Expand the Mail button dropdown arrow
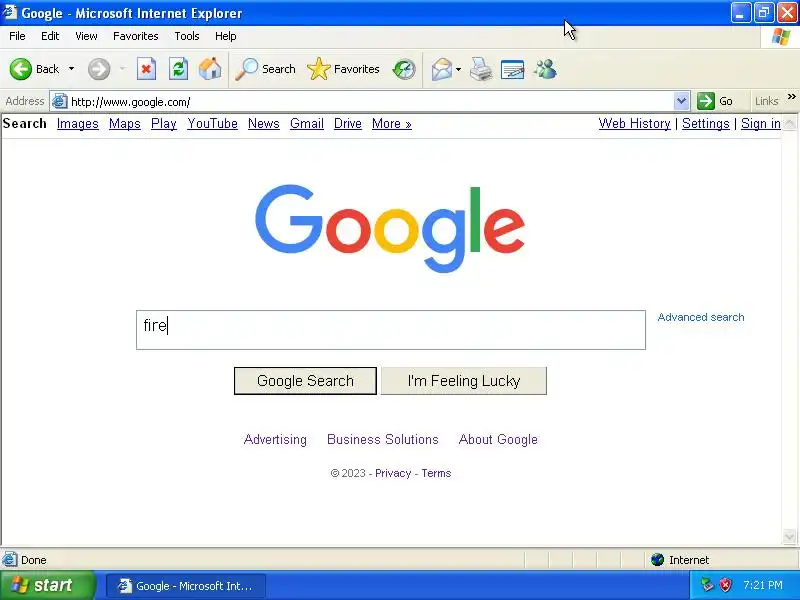The width and height of the screenshot is (800, 600). (458, 69)
